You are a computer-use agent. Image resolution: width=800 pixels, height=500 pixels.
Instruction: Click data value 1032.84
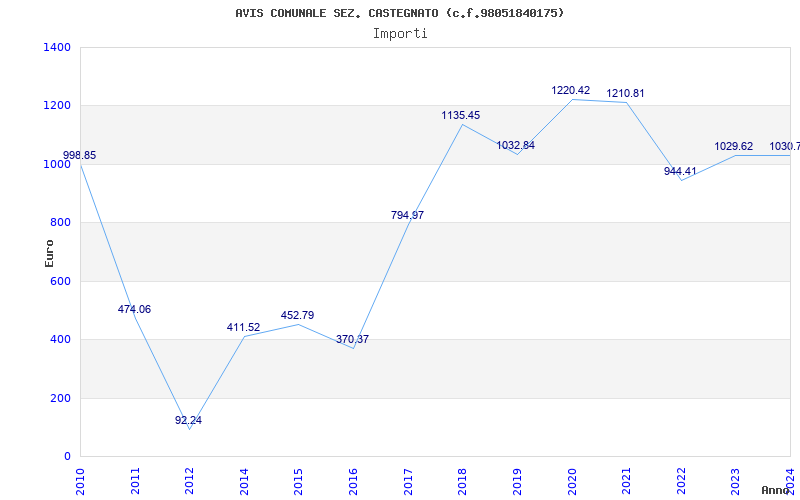point(516,145)
